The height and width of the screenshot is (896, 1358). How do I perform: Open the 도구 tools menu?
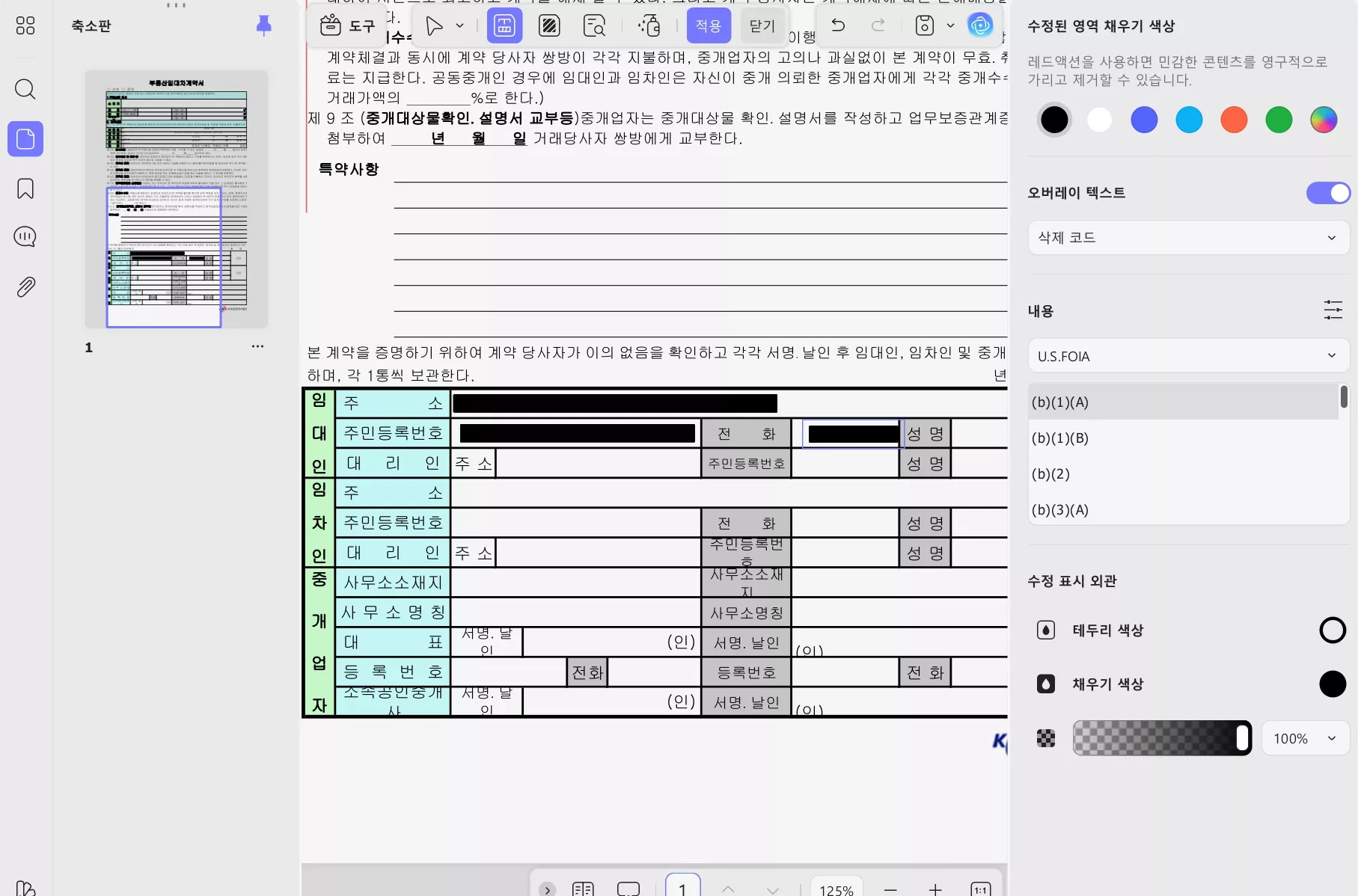[x=346, y=25]
